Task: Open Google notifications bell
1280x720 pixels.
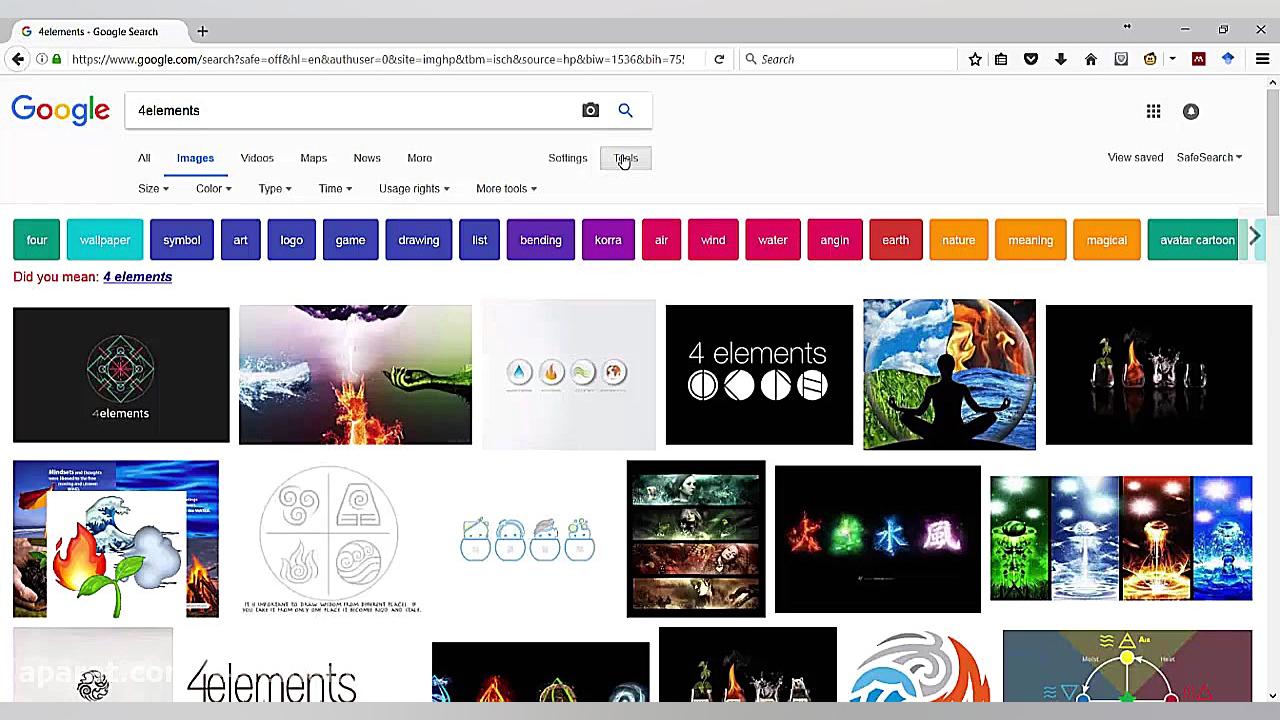Action: 1191,111
